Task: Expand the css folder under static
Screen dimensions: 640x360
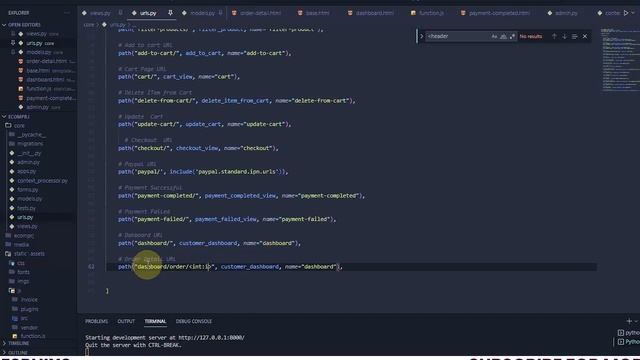Action: 21,263
